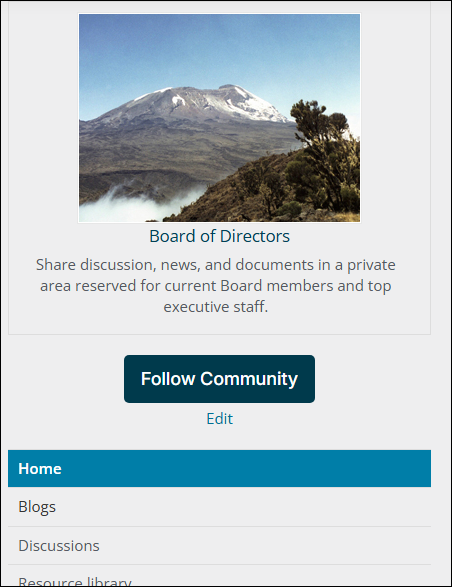The height and width of the screenshot is (587, 452).
Task: Open the Edit link below Follow Community
Action: click(x=219, y=419)
